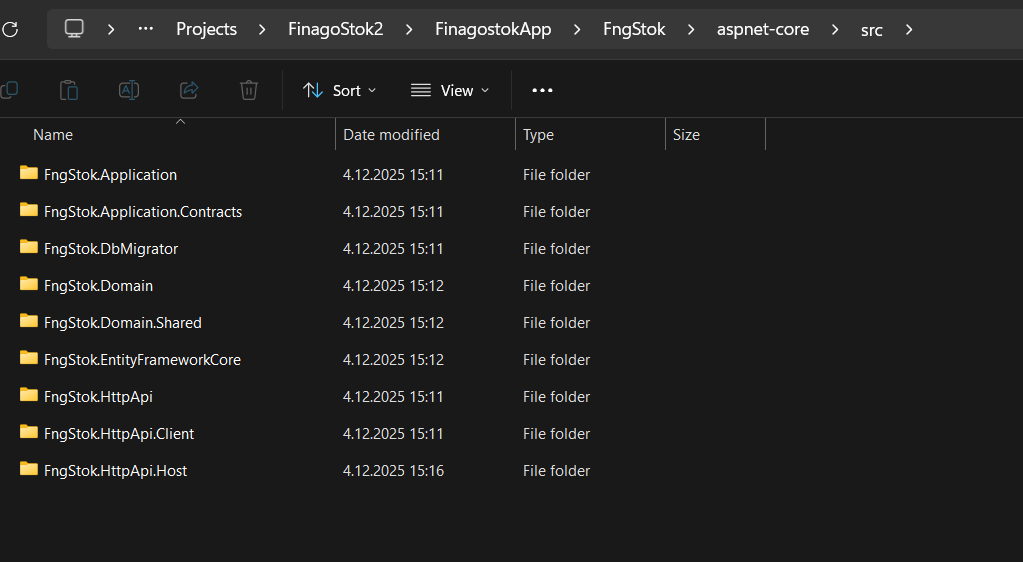Open the View dropdown menu
Screen dimensions: 1023x562
tap(450, 90)
